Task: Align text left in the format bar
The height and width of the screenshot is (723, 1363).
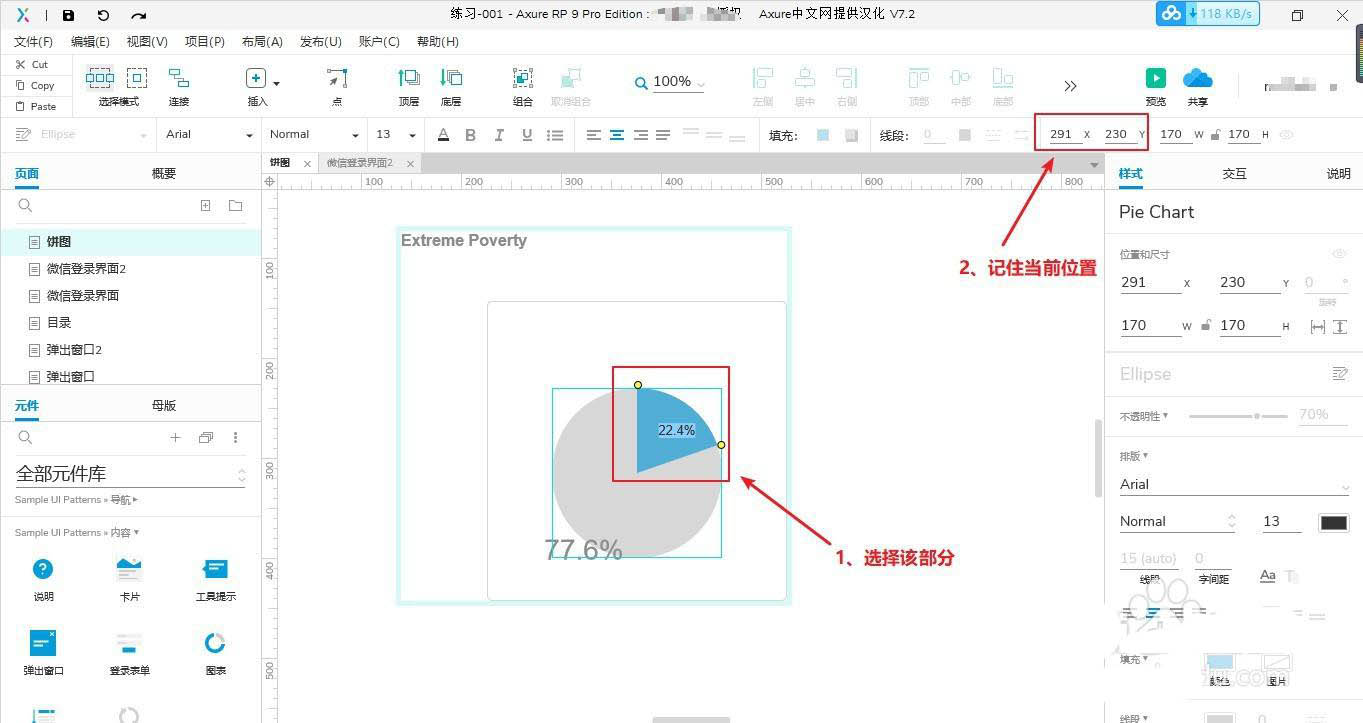Action: [594, 135]
